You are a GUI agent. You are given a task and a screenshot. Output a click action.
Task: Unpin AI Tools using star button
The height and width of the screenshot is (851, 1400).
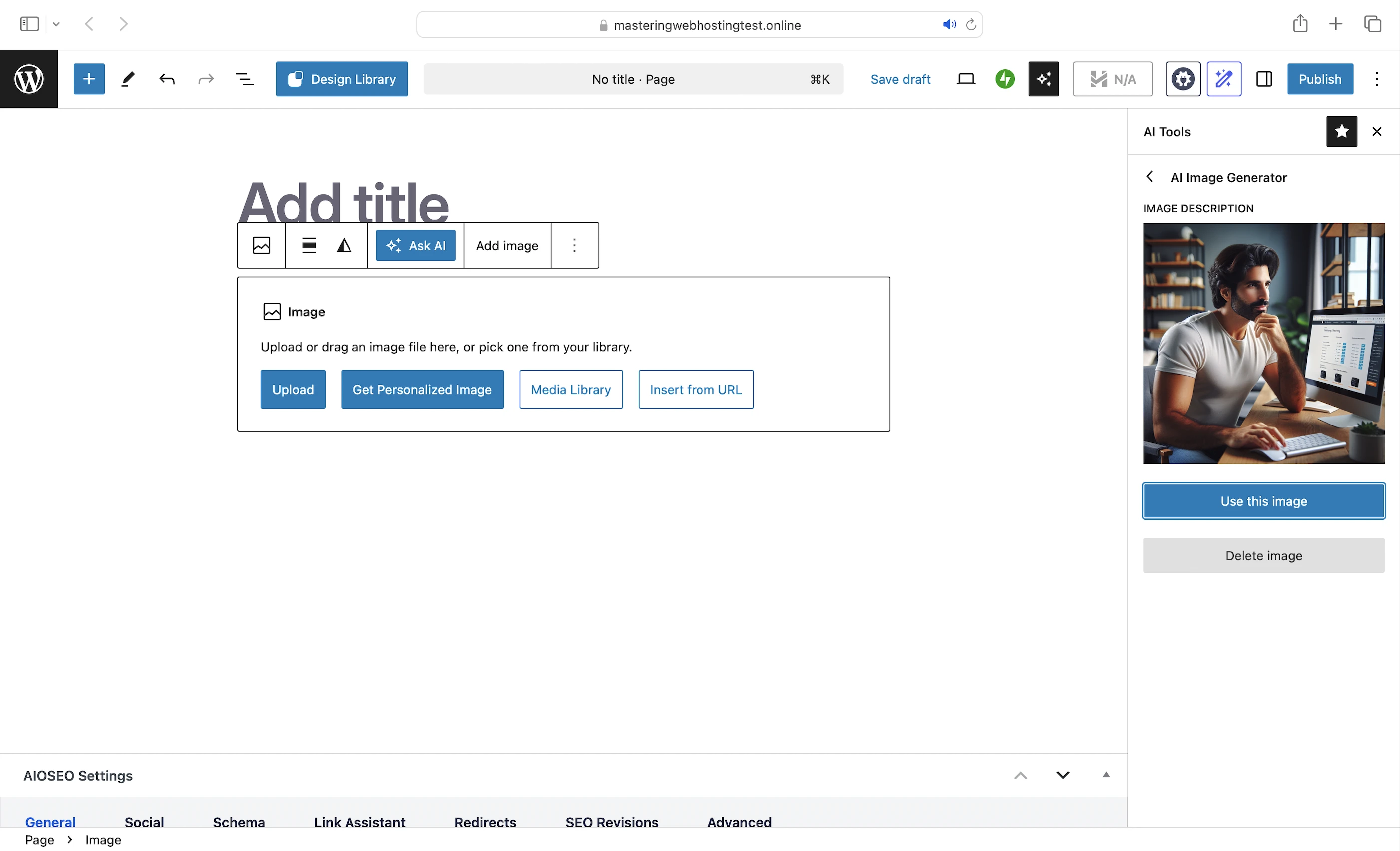[1341, 132]
